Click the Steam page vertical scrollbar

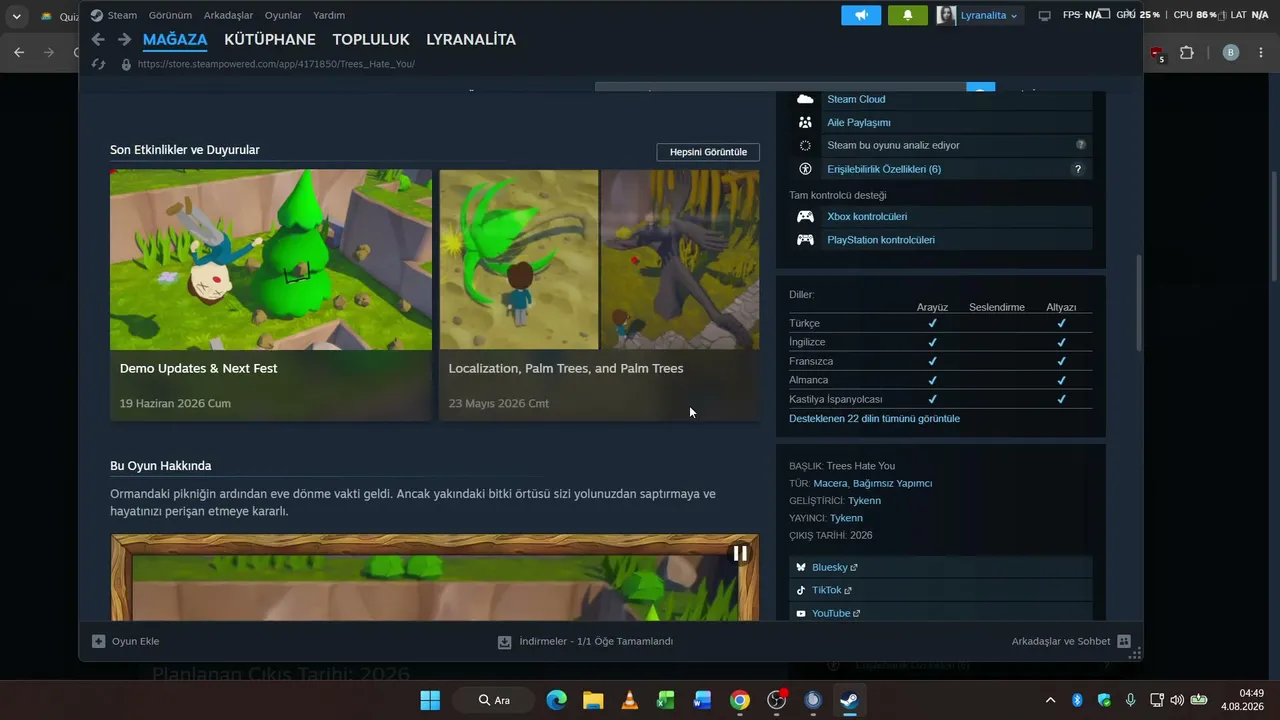click(1138, 303)
